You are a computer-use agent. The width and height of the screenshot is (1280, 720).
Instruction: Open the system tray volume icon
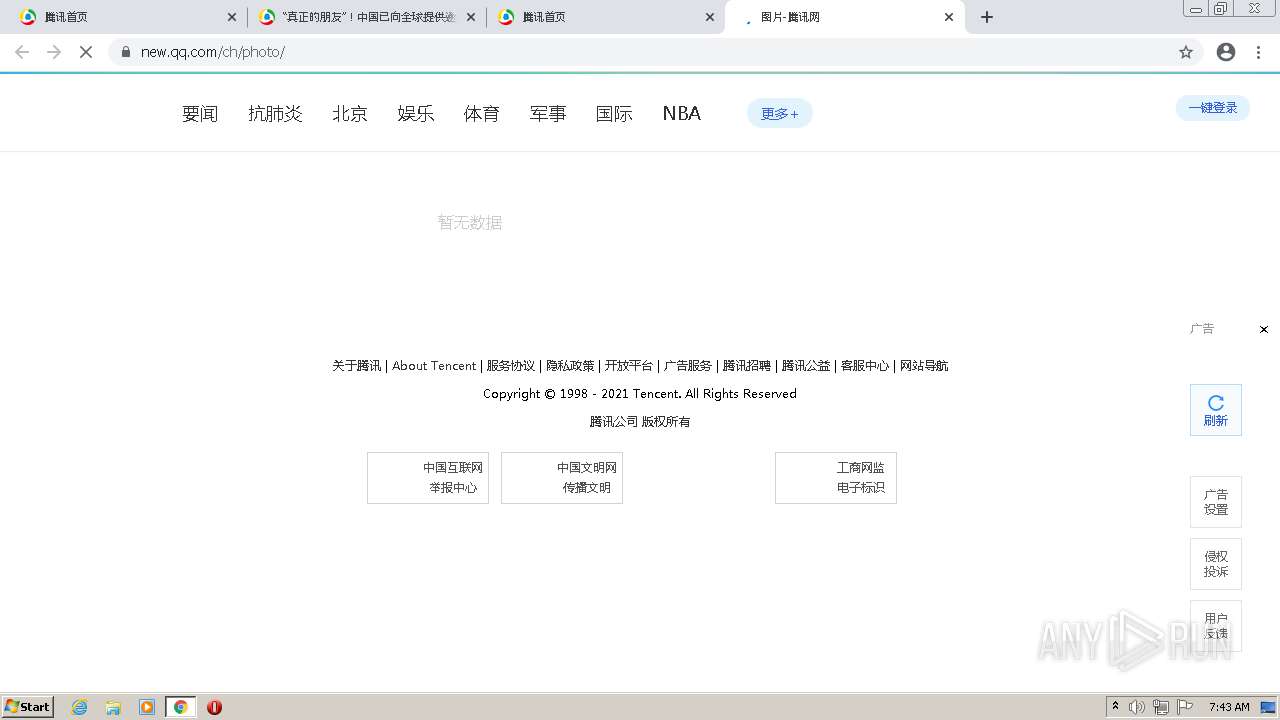1137,707
